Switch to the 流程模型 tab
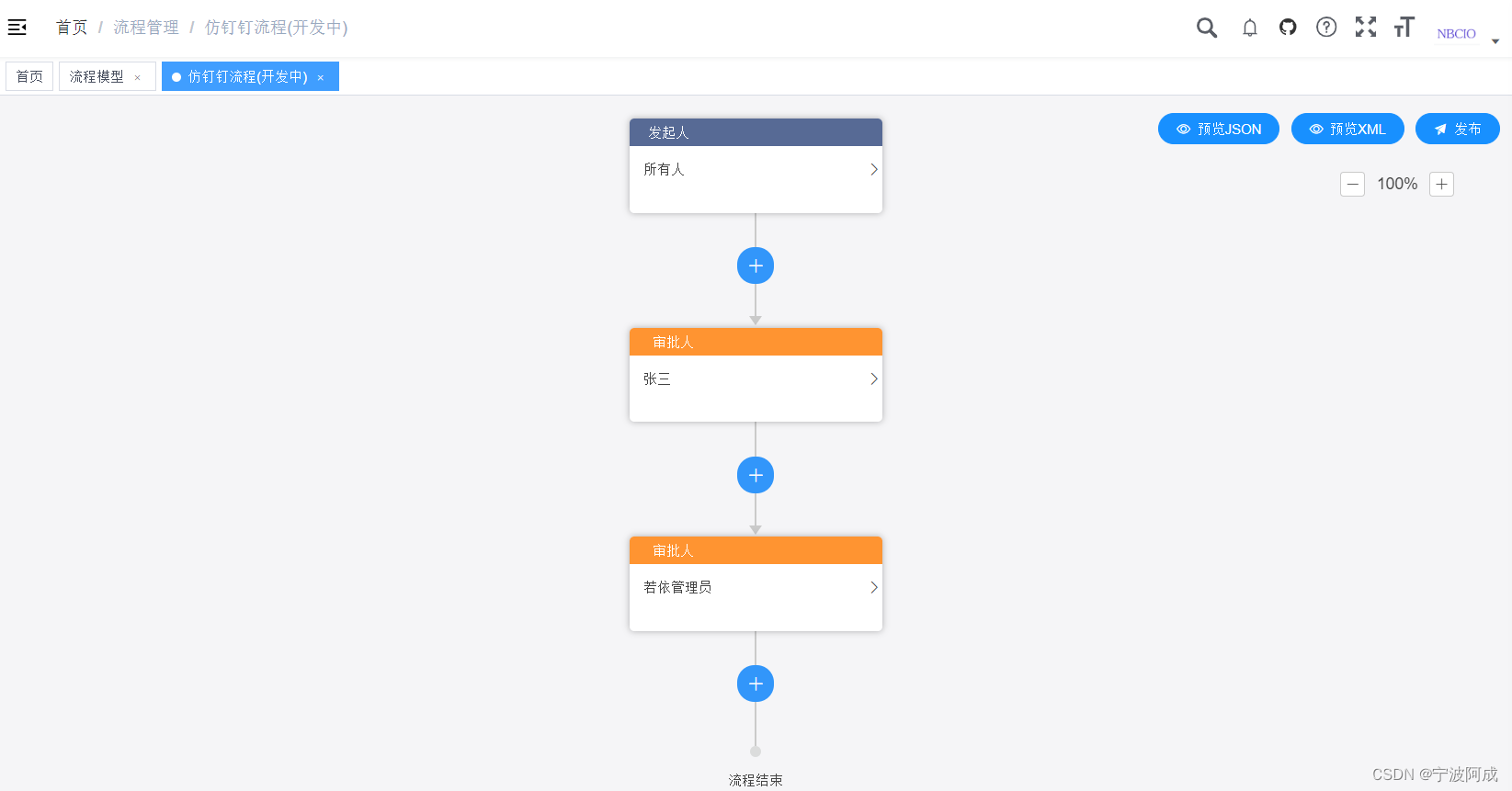The height and width of the screenshot is (791, 1512). pos(97,76)
